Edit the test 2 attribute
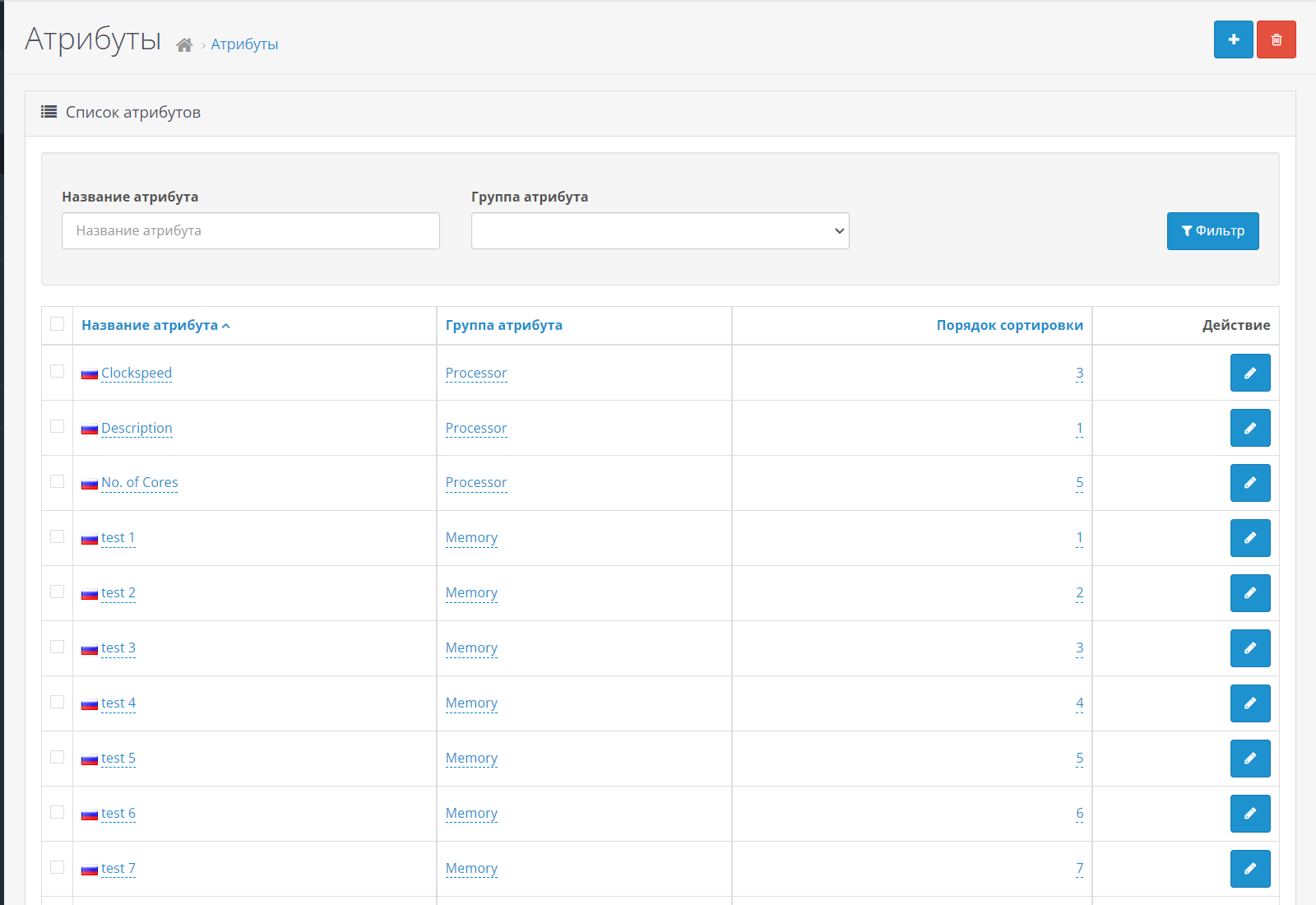 (x=1250, y=593)
